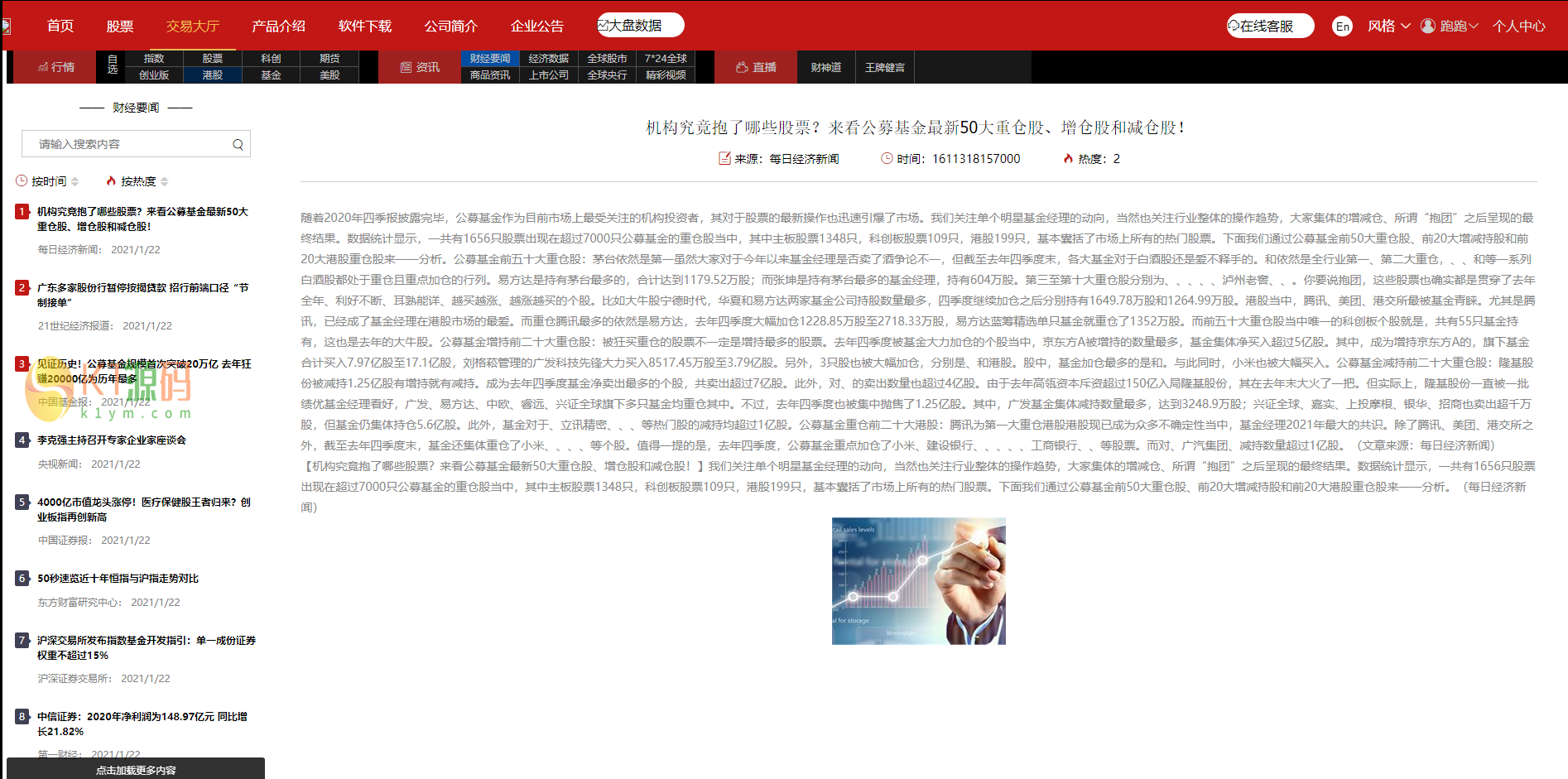Open the 资讯 news icon section

click(x=420, y=67)
